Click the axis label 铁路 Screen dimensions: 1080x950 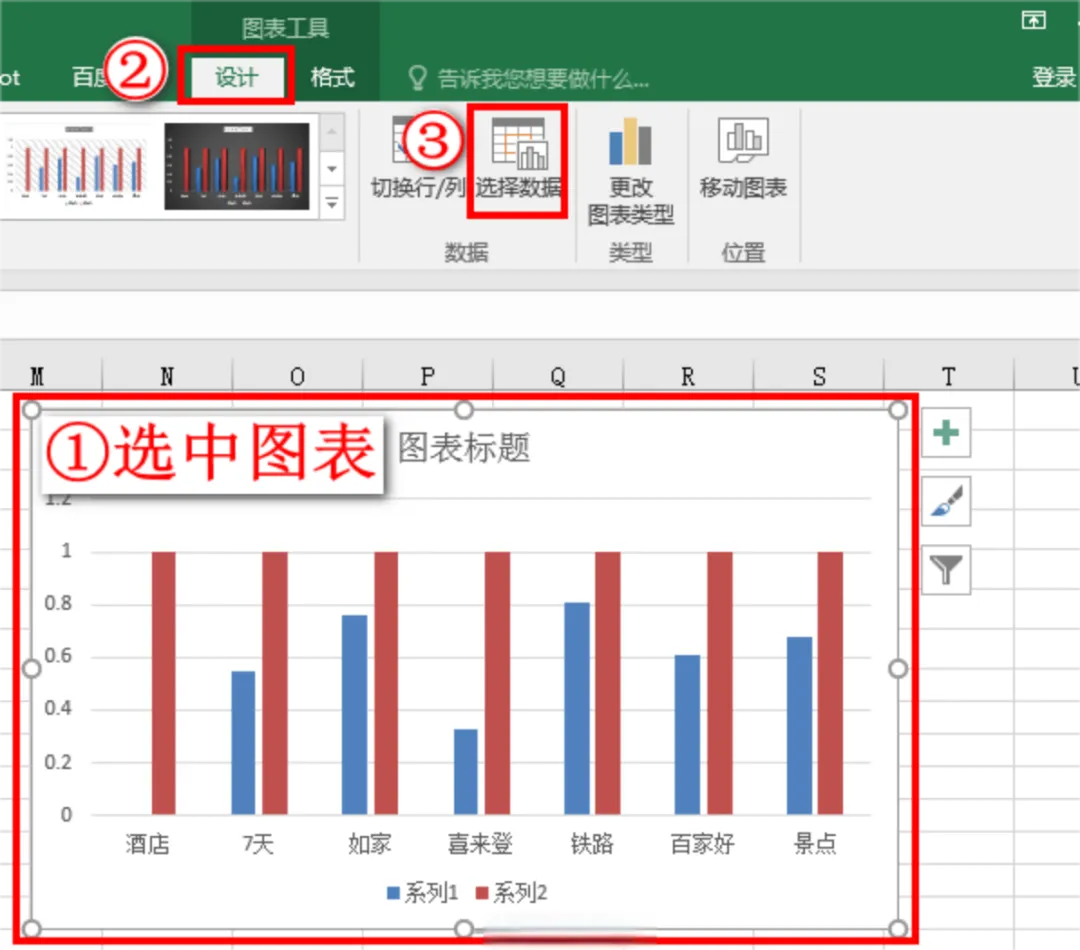pyautogui.click(x=592, y=843)
